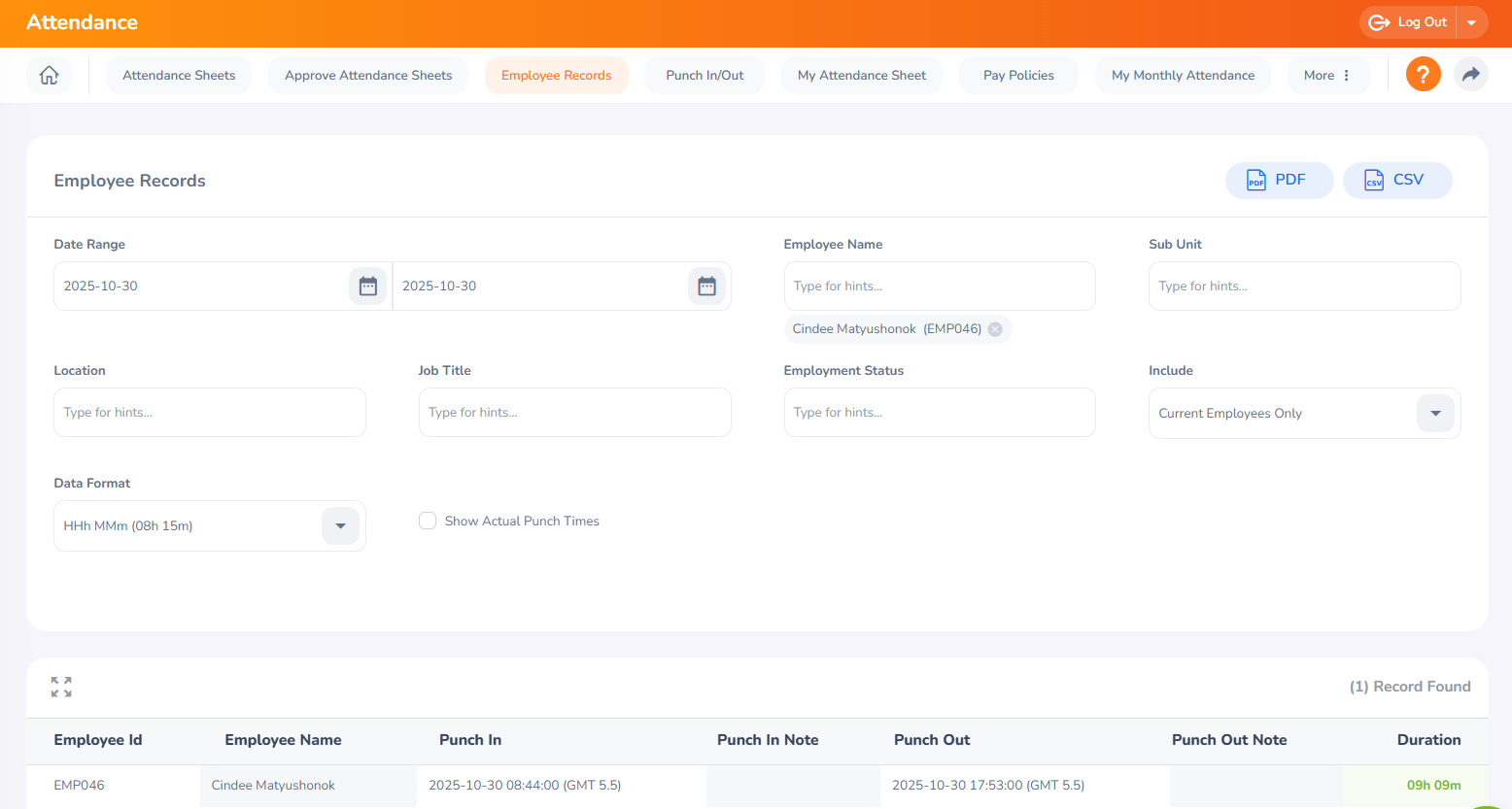
Task: Click the Job Title hints field
Action: 574,413
